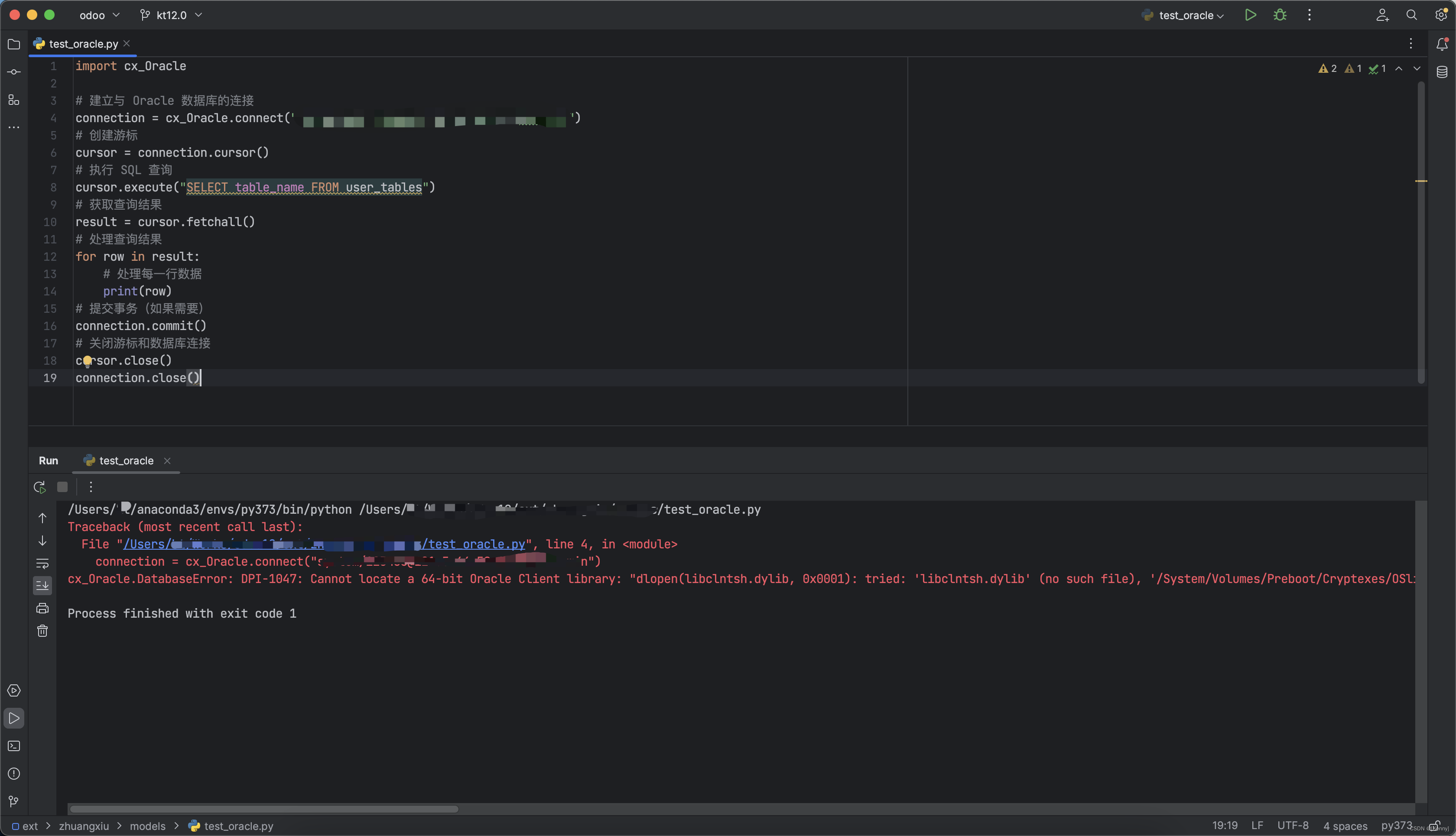Open more run actions menu in title bar

click(1310, 15)
